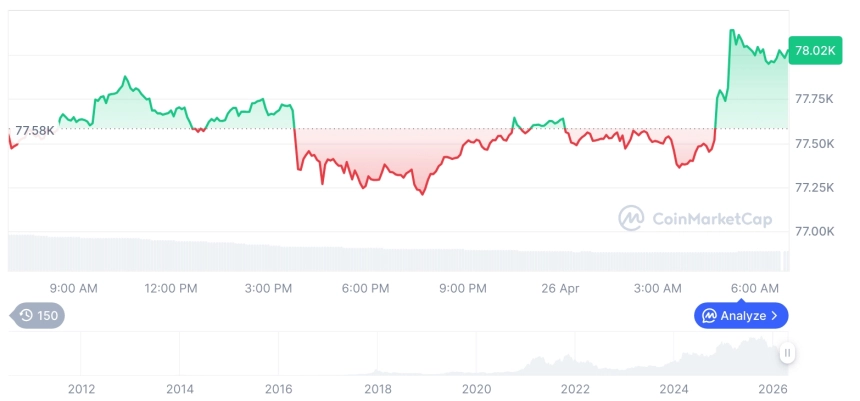The width and height of the screenshot is (860, 401).
Task: Click the volume bars strip below the chart
Action: click(400, 256)
